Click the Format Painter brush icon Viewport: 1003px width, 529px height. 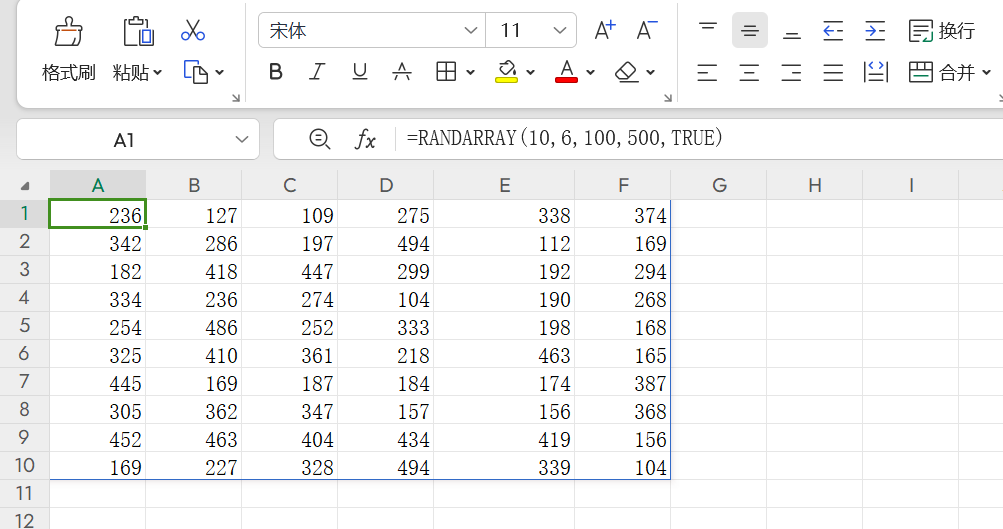tap(68, 32)
